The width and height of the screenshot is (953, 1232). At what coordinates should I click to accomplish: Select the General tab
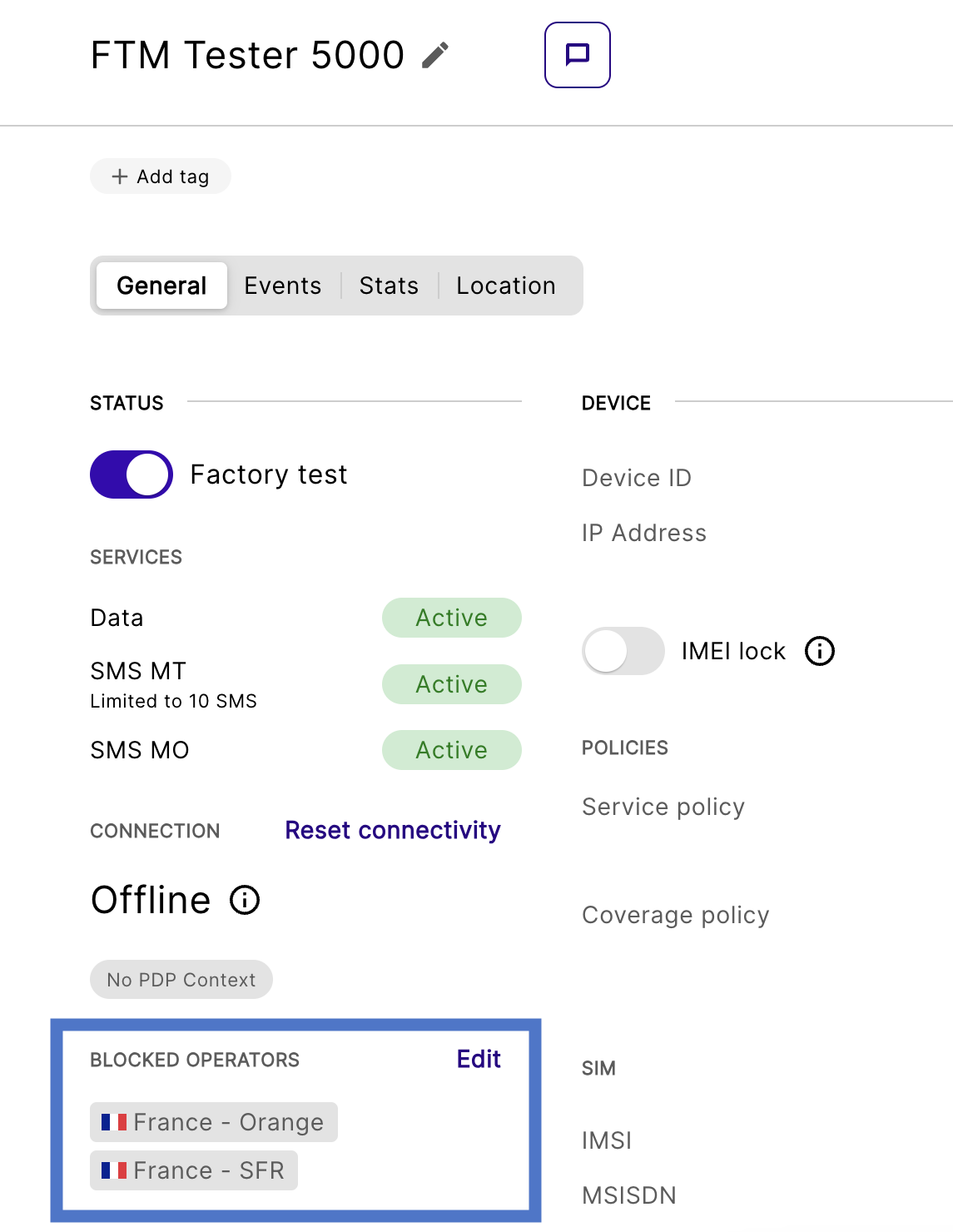tap(161, 286)
